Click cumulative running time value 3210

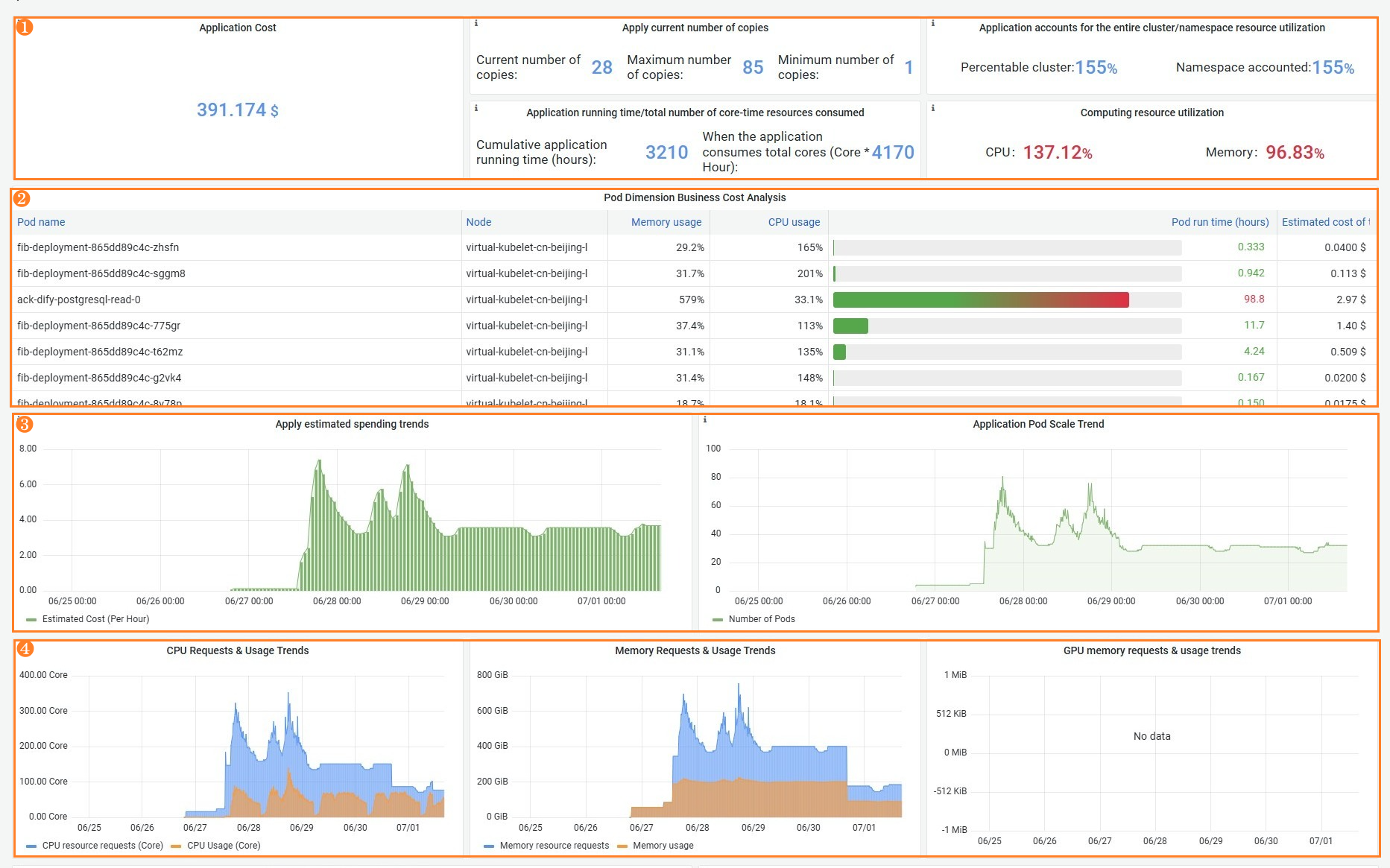point(666,153)
